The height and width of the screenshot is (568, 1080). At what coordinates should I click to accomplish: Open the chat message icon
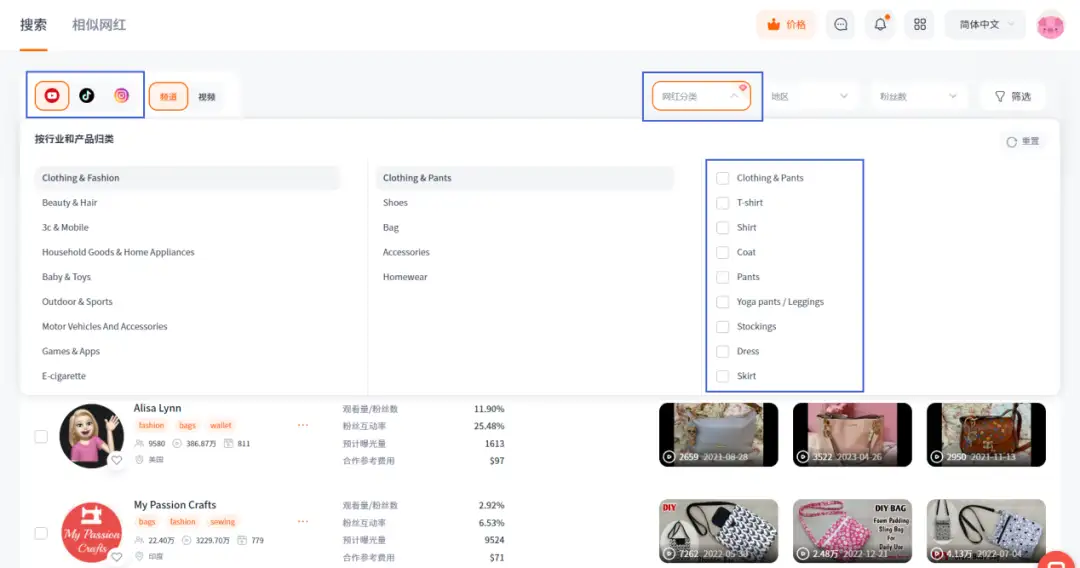[x=840, y=25]
